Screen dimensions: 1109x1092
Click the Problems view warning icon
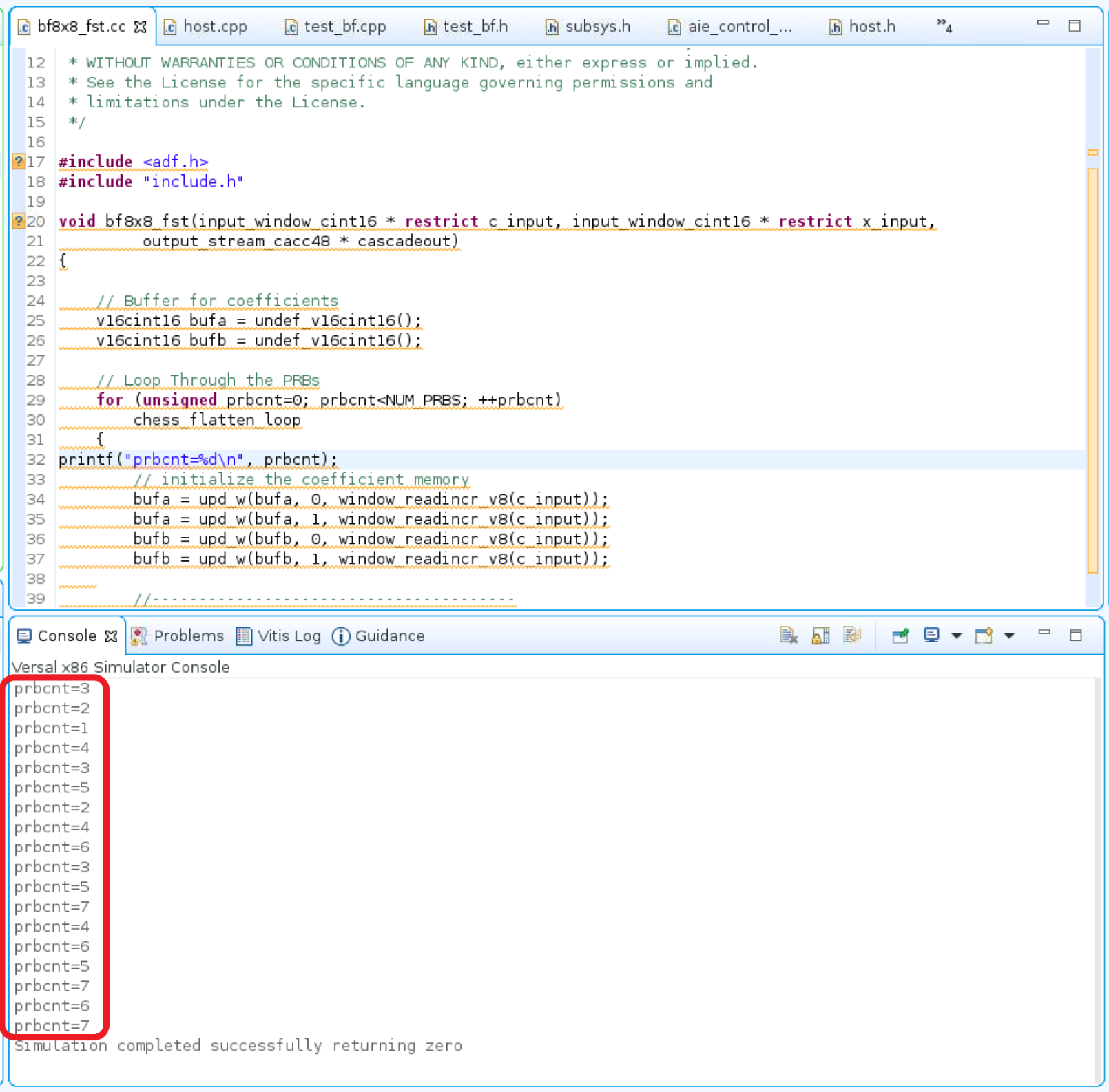(x=139, y=636)
